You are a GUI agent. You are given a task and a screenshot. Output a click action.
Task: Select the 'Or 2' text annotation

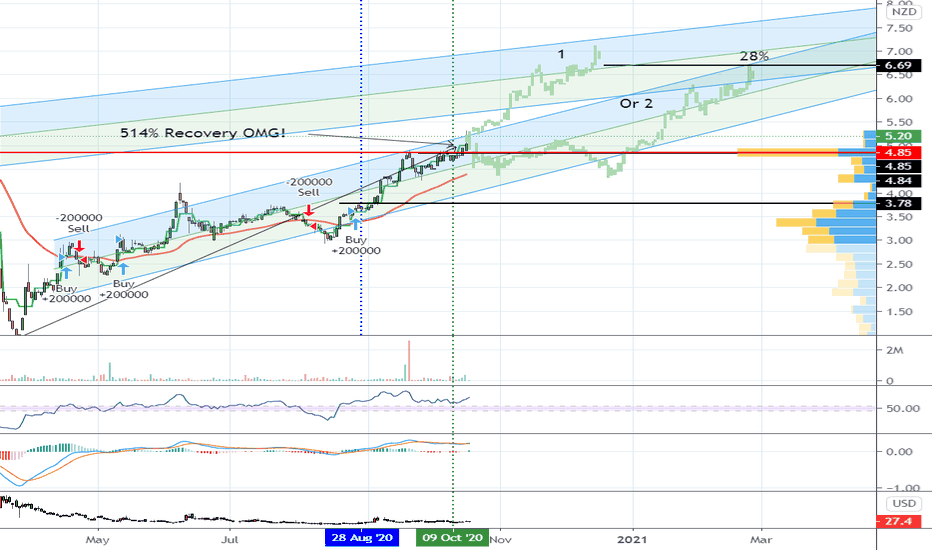pos(636,103)
